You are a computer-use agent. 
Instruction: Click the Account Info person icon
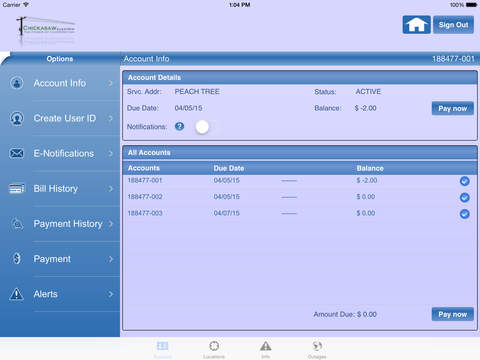point(17,83)
